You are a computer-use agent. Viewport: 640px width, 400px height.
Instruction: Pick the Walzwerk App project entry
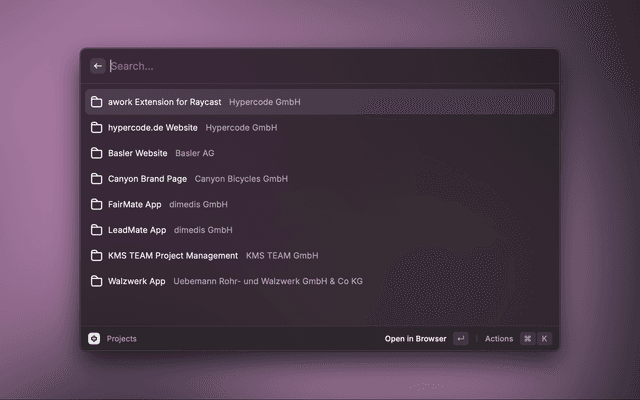[137, 281]
